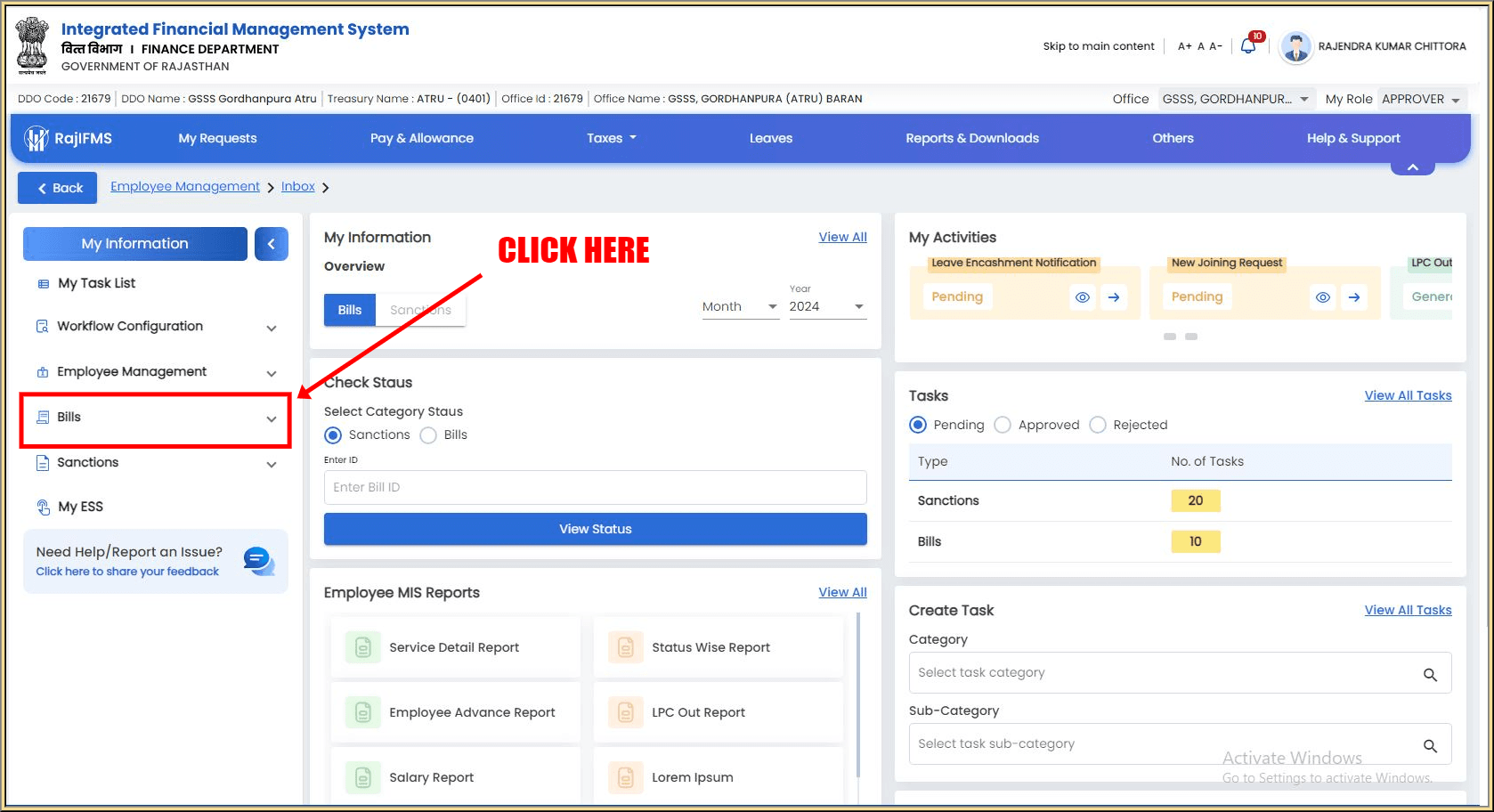The height and width of the screenshot is (812, 1494).
Task: Select the Sanctions radio in Check Status
Action: point(333,435)
